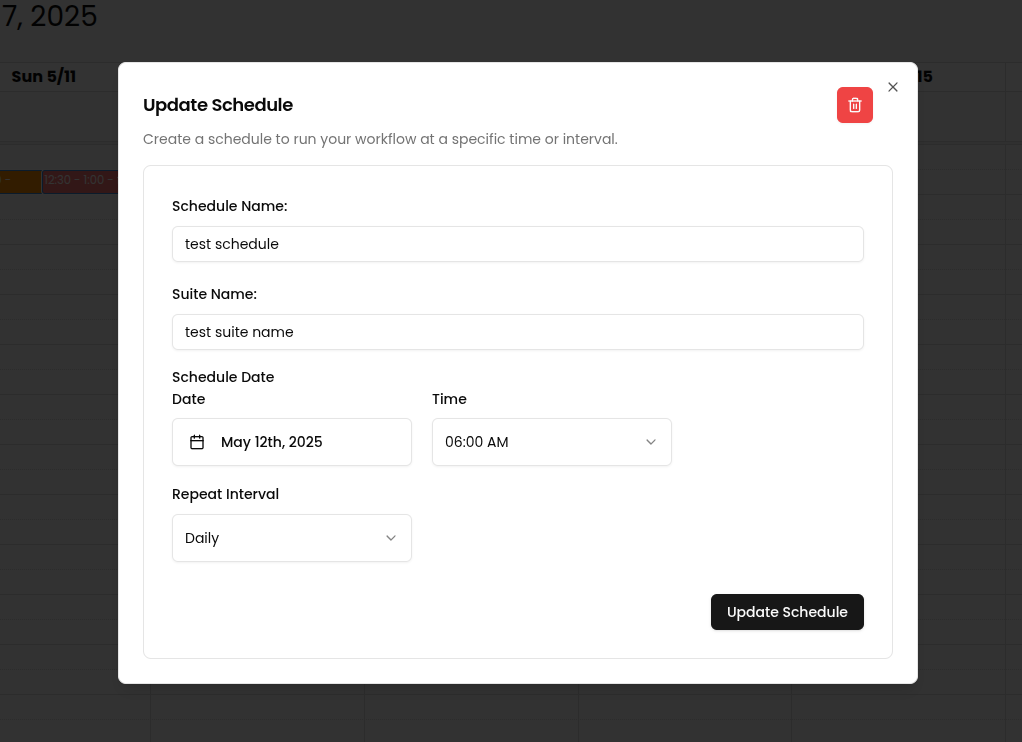
Task: Click the calendar icon in Date field
Action: (x=197, y=442)
